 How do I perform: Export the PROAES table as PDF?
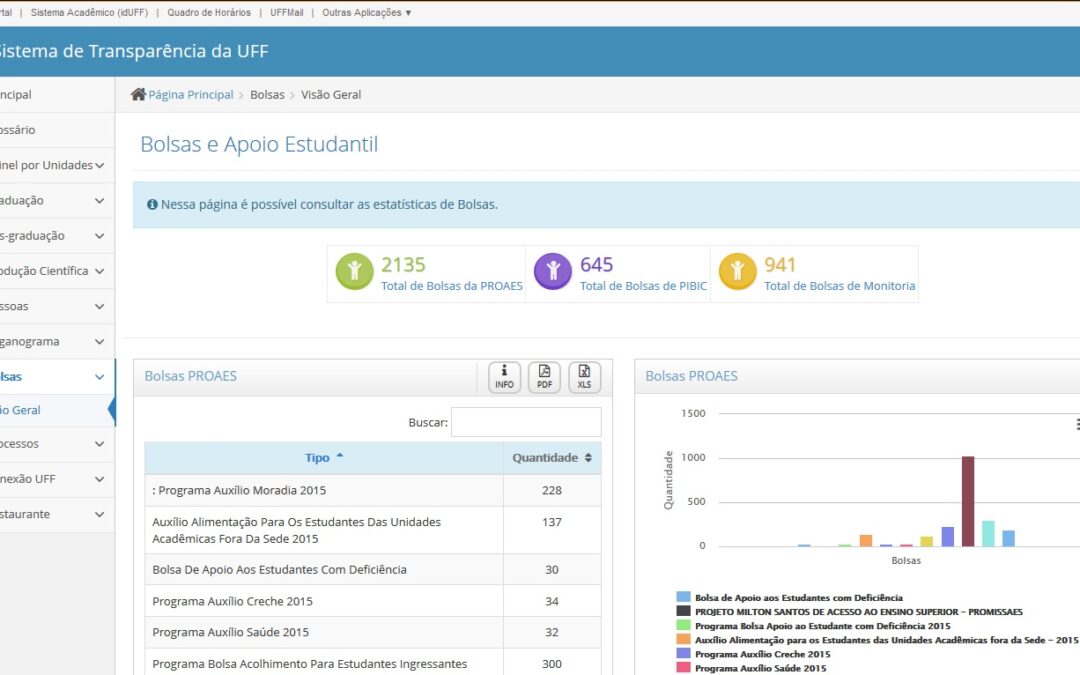coord(544,377)
